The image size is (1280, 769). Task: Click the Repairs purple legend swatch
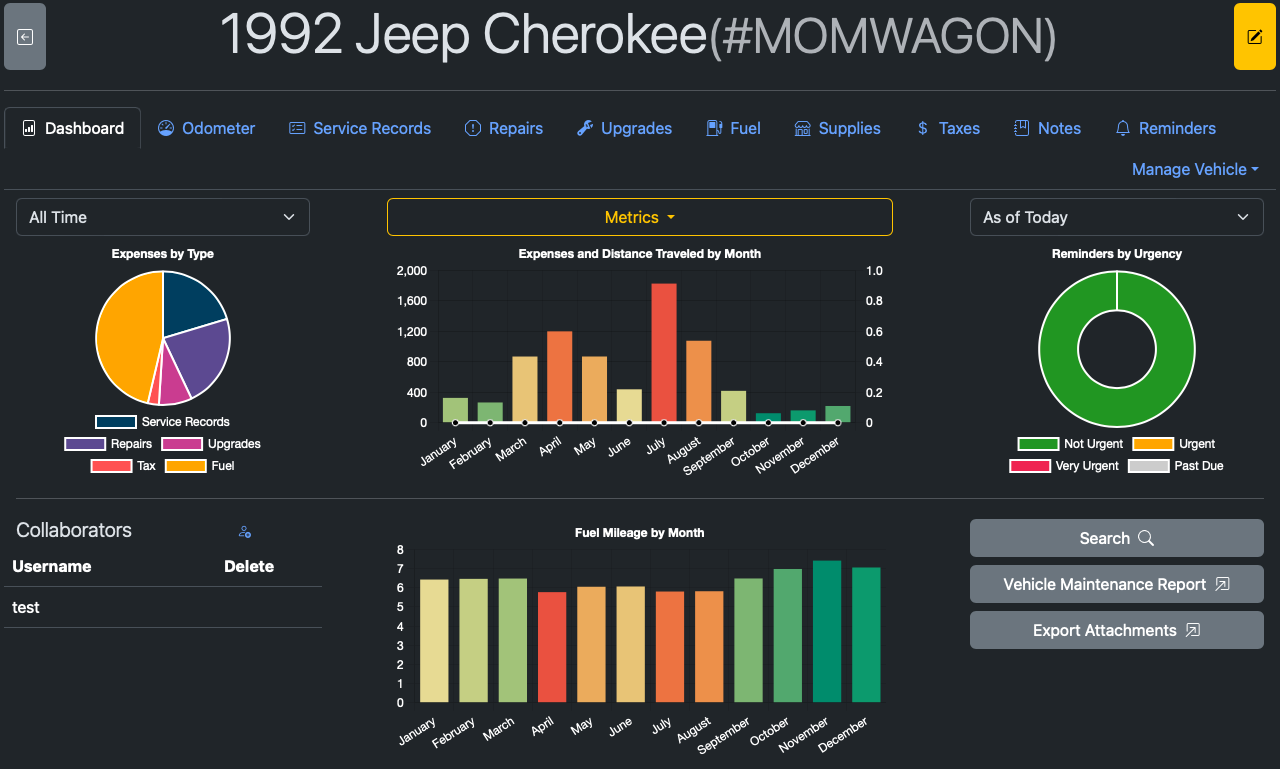[x=85, y=444]
